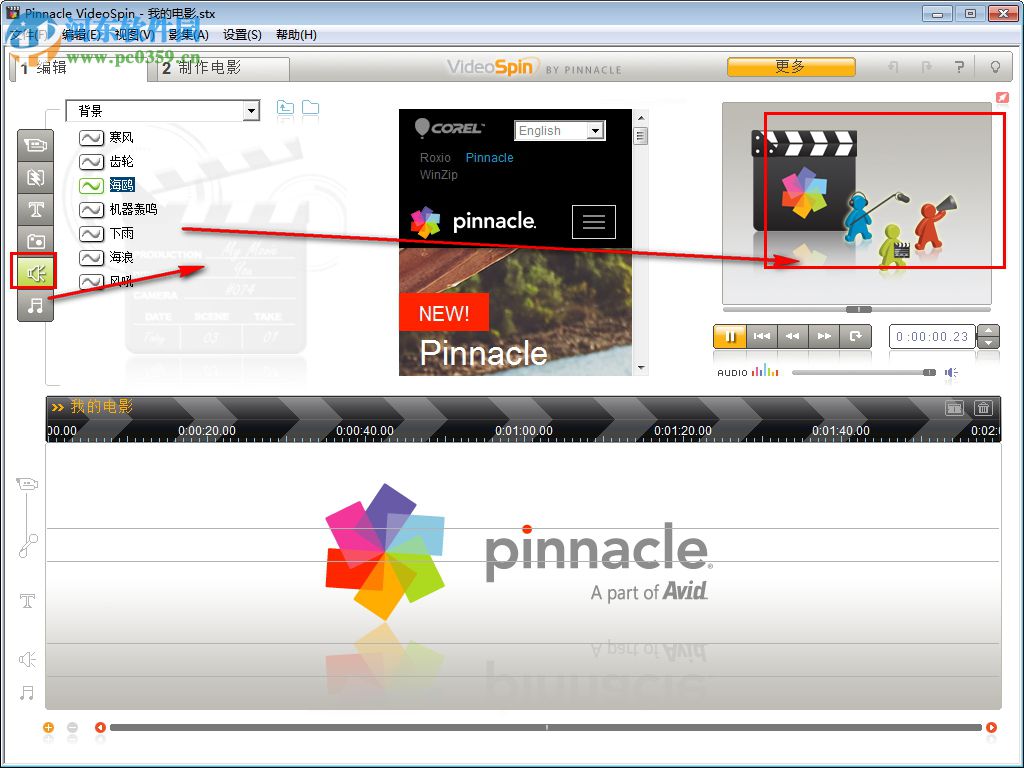
Task: Open the 设置(S) menu
Action: tap(243, 34)
